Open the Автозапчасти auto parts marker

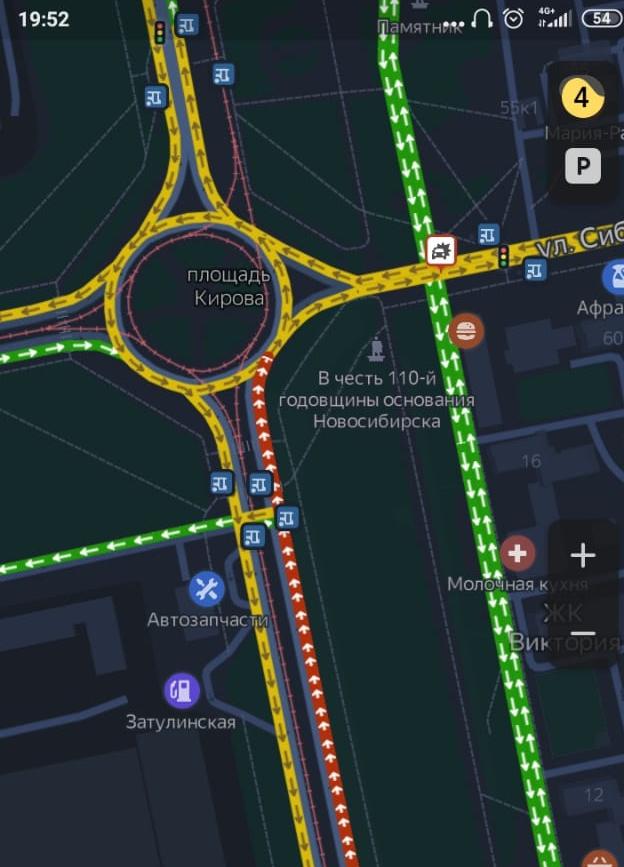(207, 589)
